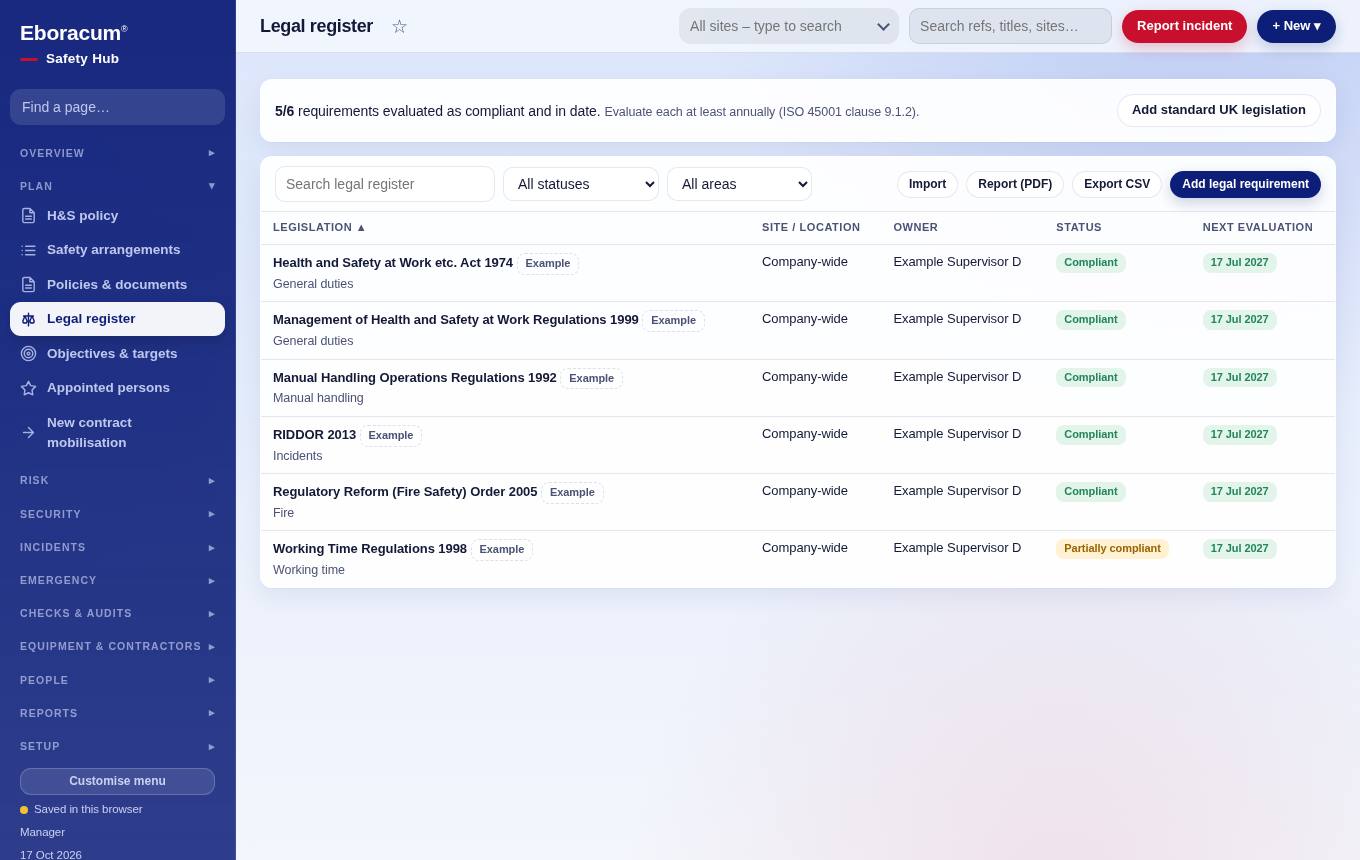Expand the Risk sidebar section
Viewport: 1360px width, 860px height.
click(117, 480)
